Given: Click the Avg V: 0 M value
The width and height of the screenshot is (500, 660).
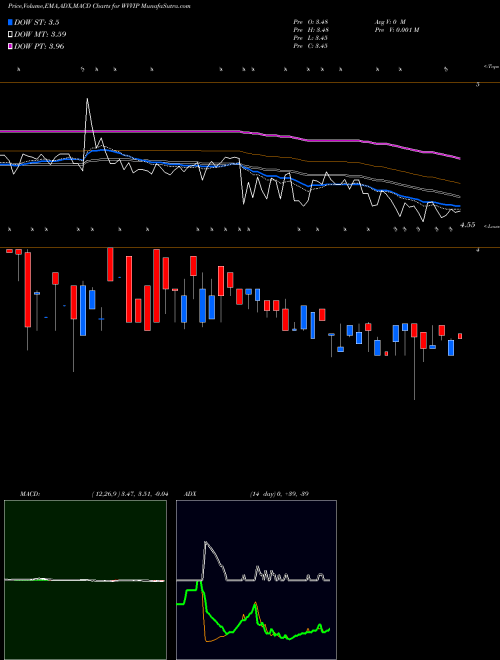Looking at the screenshot, I should coord(389,22).
